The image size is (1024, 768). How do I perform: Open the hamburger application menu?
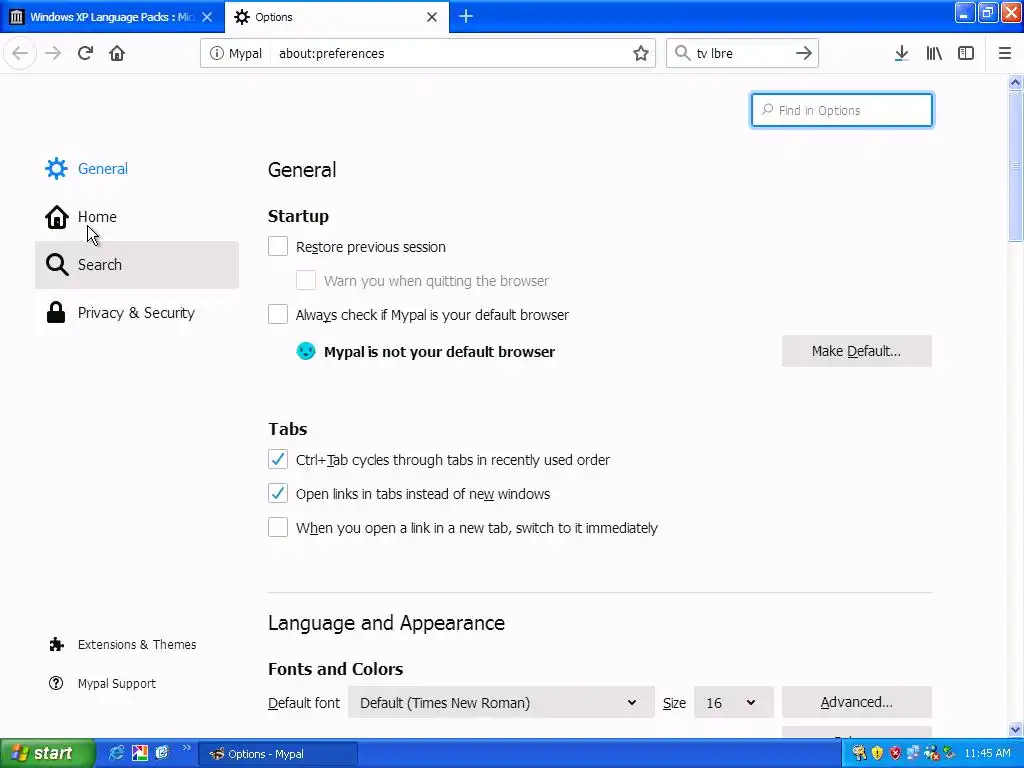[x=1004, y=54]
